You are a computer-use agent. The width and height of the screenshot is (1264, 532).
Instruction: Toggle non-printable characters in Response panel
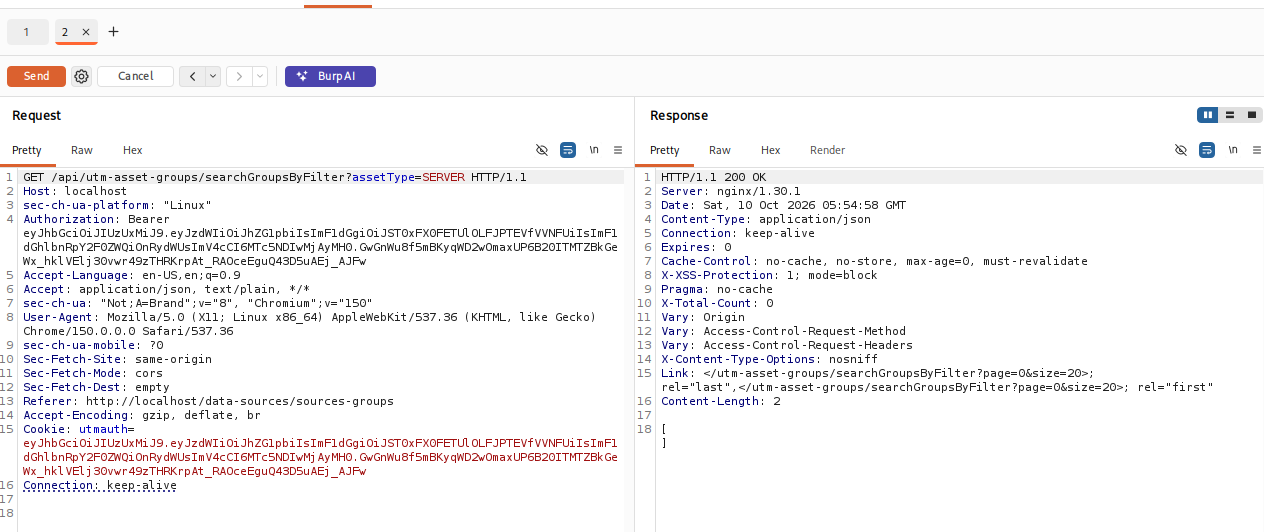click(x=1181, y=150)
